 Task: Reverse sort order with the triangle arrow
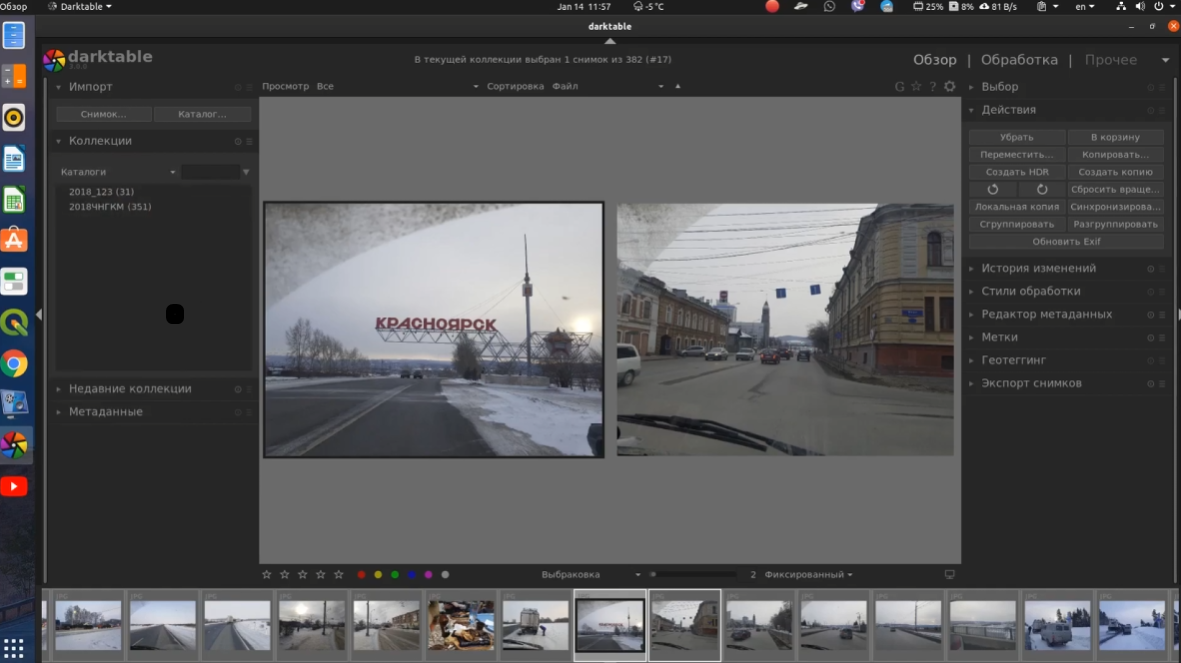pos(678,86)
